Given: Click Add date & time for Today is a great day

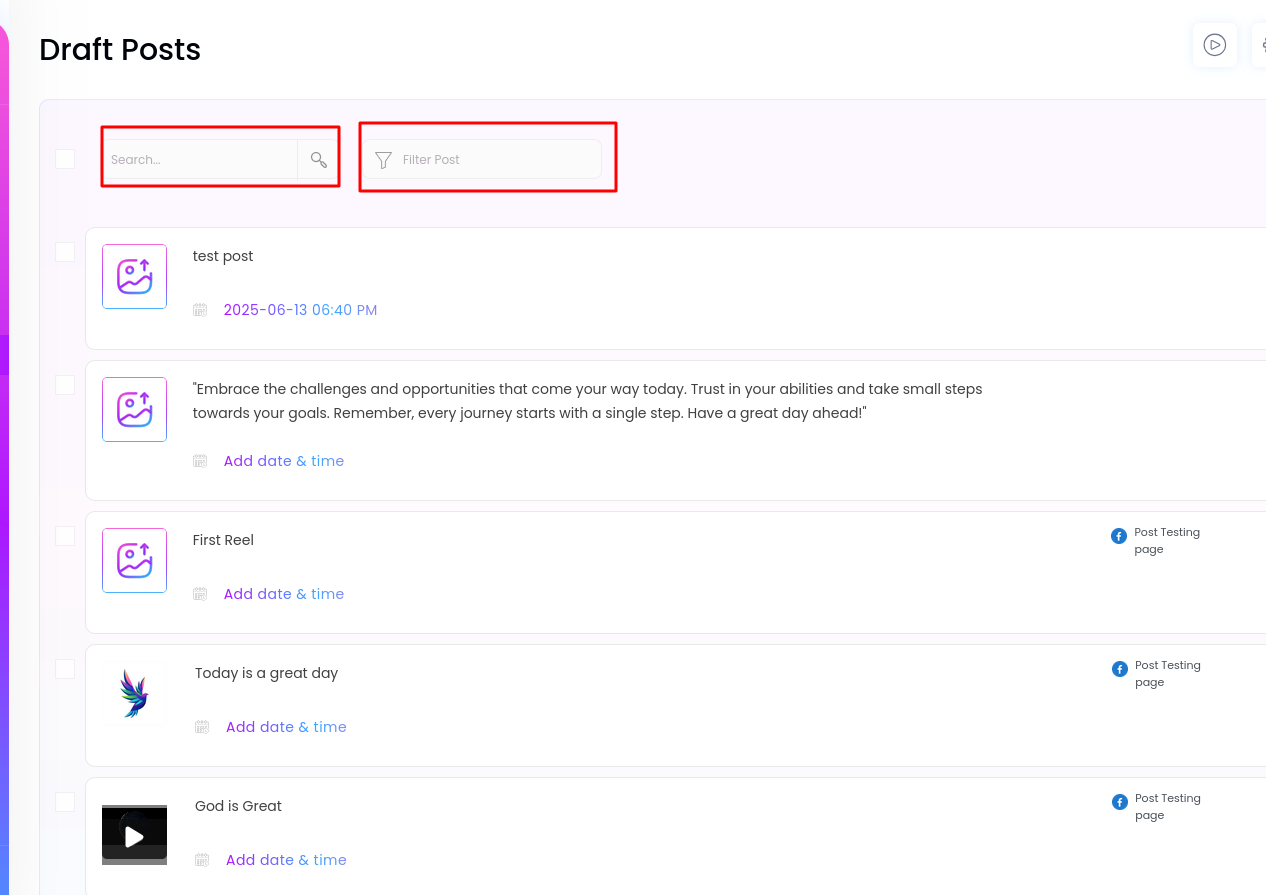Looking at the screenshot, I should [x=286, y=727].
